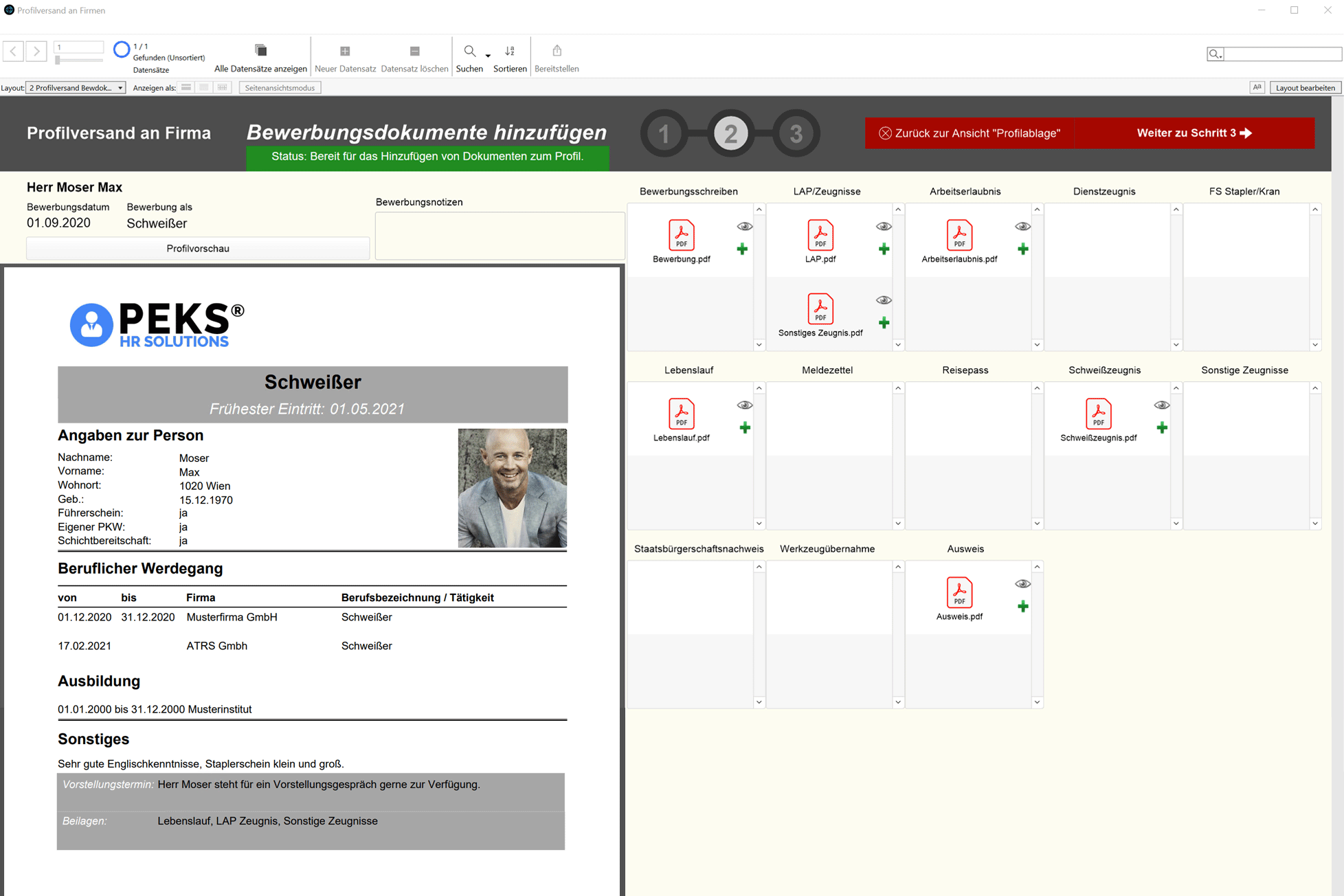Viewport: 1344px width, 896px height.
Task: Open the Bewerbung.pdf file icon
Action: pyautogui.click(x=681, y=235)
